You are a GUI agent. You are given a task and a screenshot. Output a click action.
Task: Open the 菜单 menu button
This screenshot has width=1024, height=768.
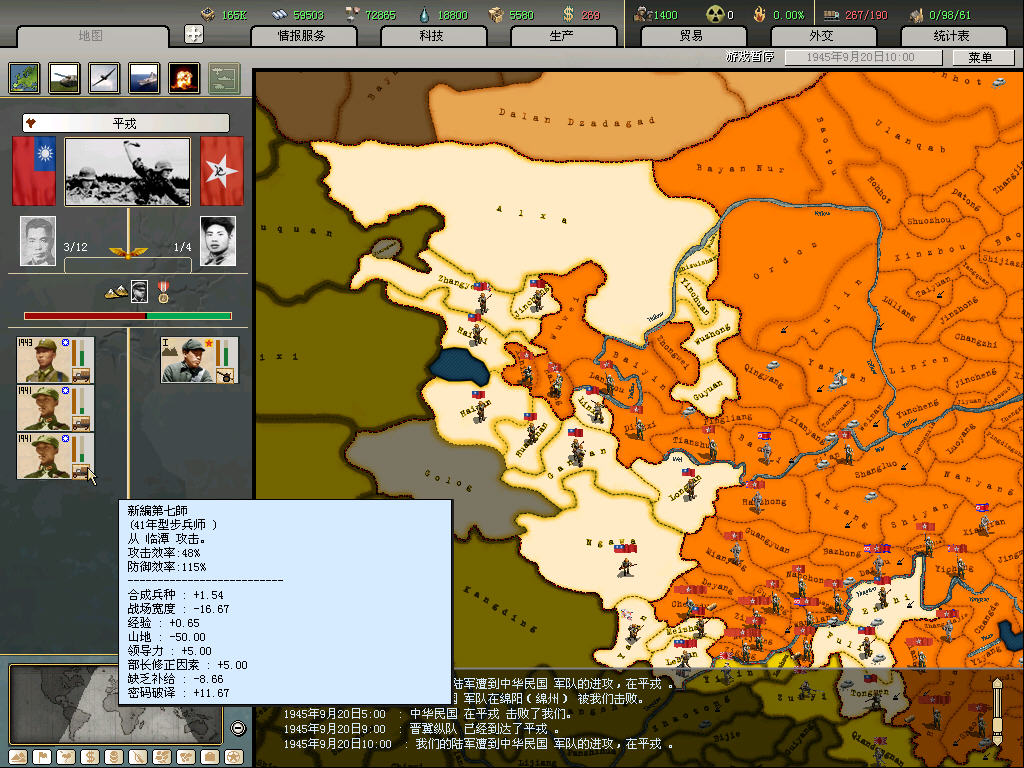980,57
